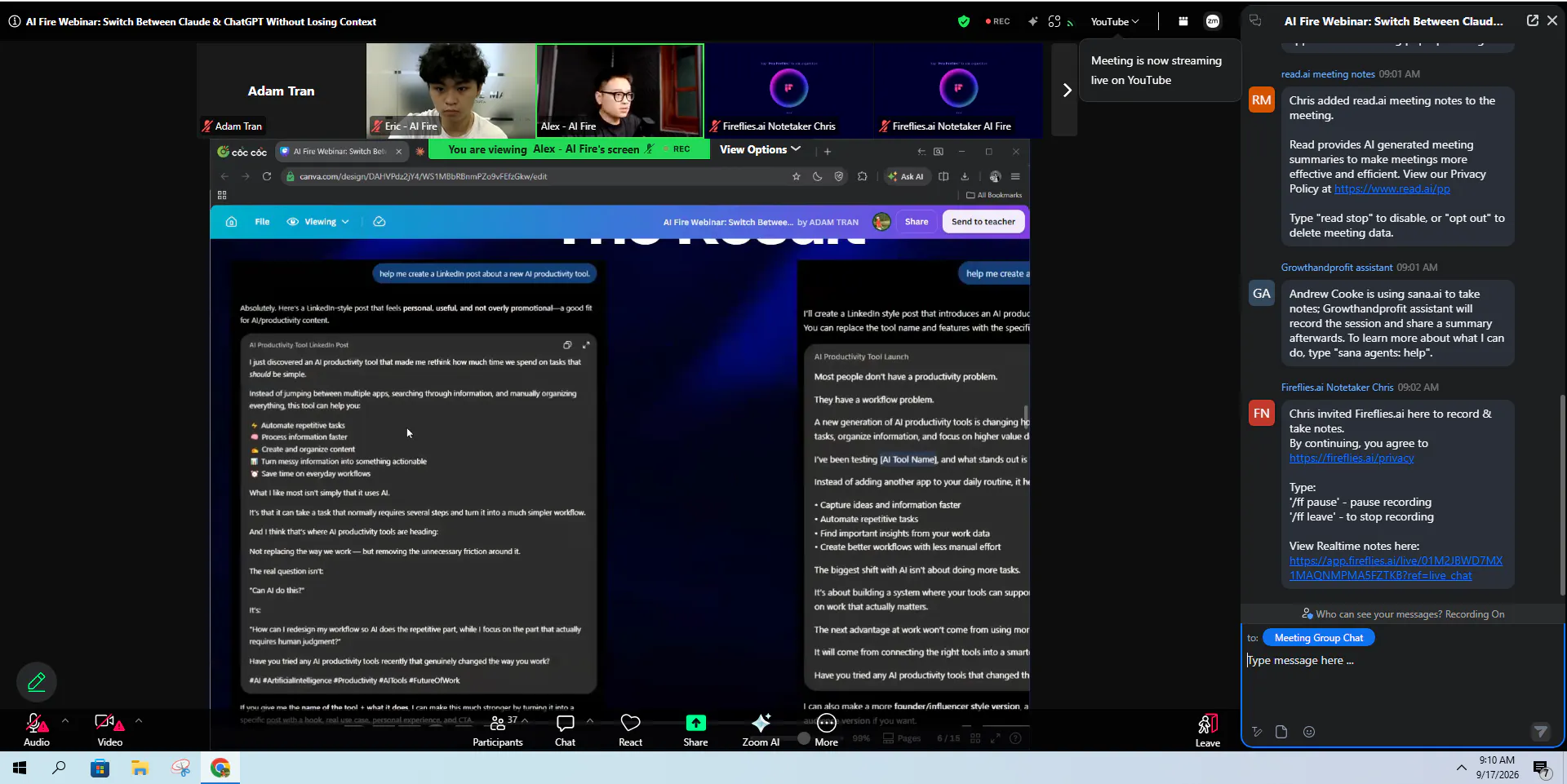Open the Canva Viewing mode dropdown
Viewport: 1567px width, 784px height.
click(318, 222)
